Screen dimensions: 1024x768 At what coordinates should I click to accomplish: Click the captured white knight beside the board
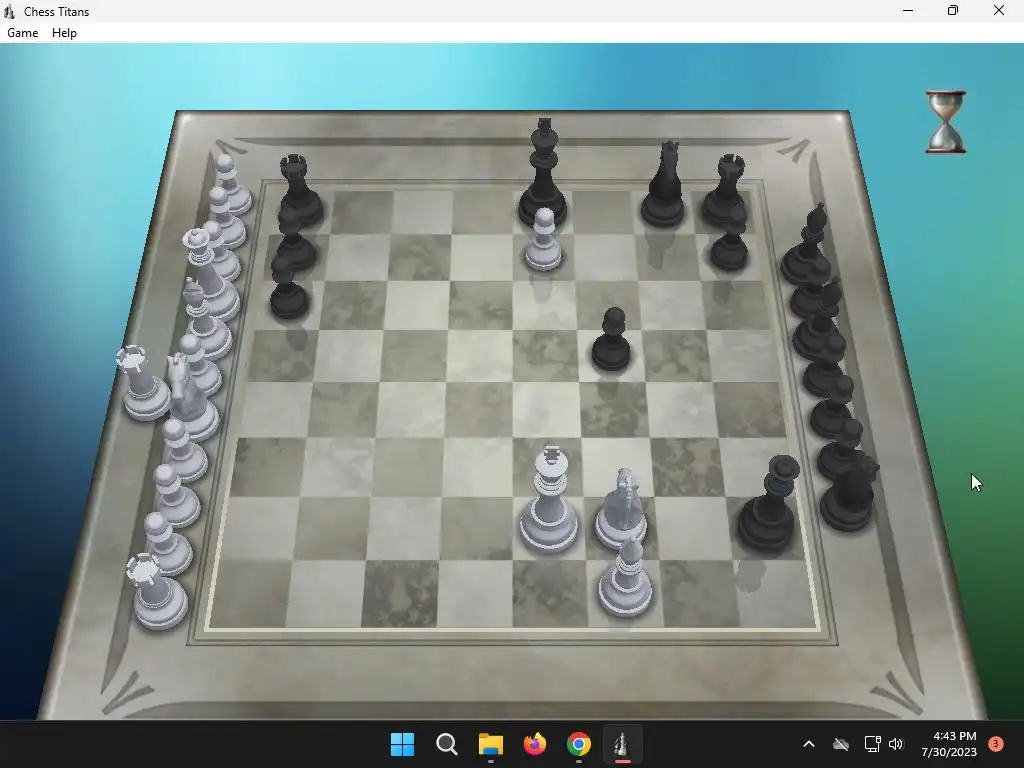tap(191, 396)
